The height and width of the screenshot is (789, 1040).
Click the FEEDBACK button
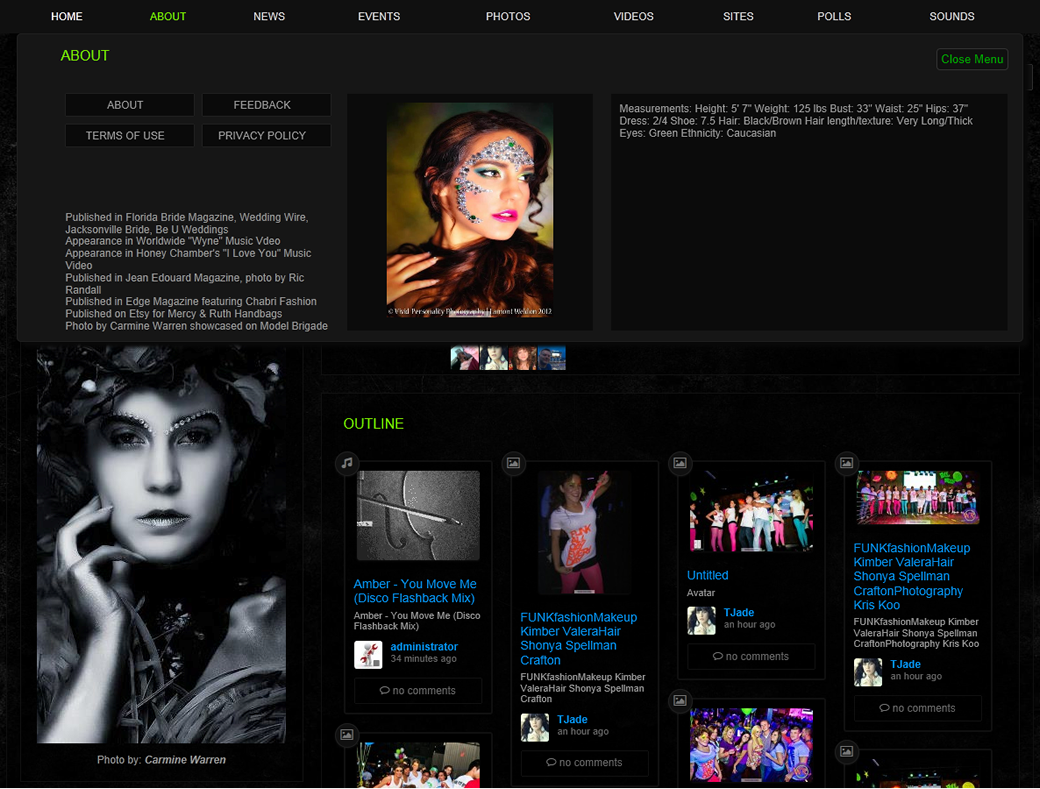[x=267, y=105]
